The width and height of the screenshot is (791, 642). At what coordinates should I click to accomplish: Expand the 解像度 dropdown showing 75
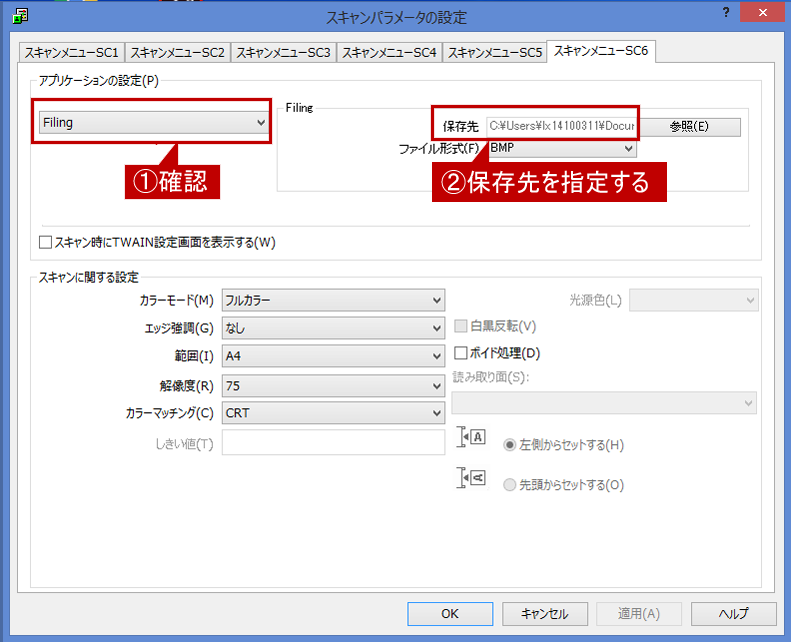(333, 385)
